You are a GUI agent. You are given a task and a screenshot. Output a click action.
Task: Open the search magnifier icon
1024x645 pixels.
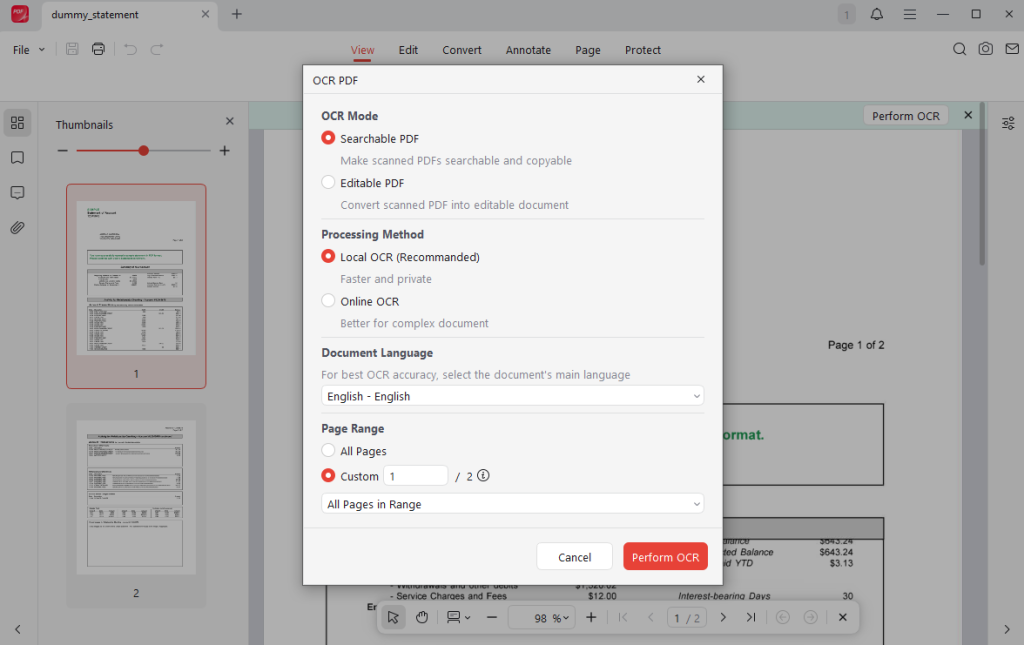pos(959,49)
